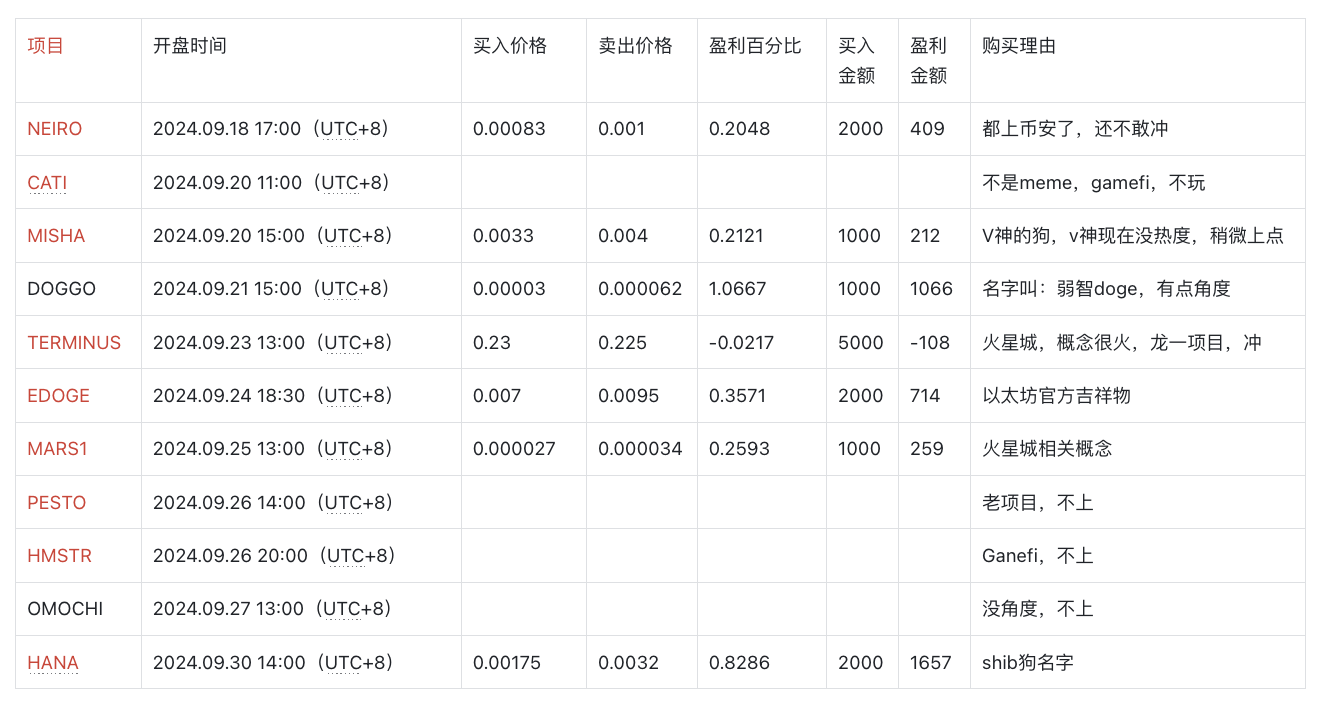Viewport: 1332px width, 706px height.
Task: Click the 卖出价格 column header
Action: point(635,46)
